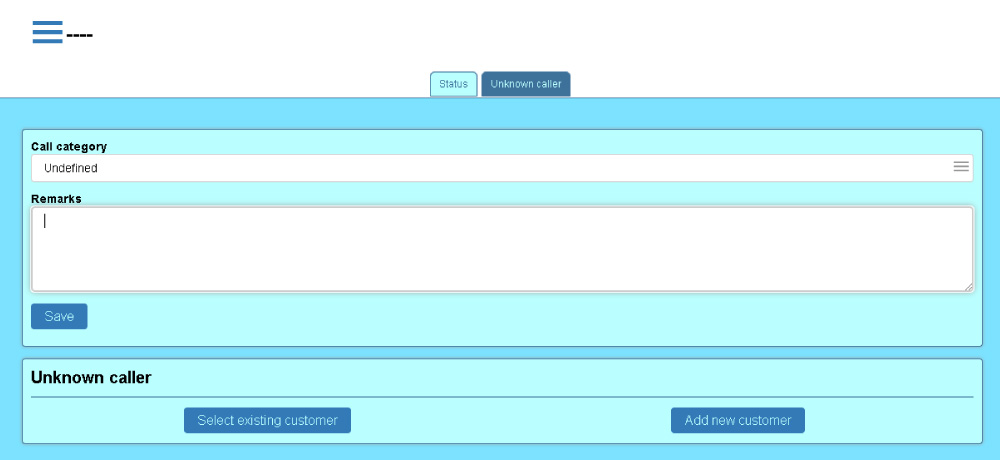Open the hamburger menu icon
1000x460 pixels.
[x=48, y=32]
